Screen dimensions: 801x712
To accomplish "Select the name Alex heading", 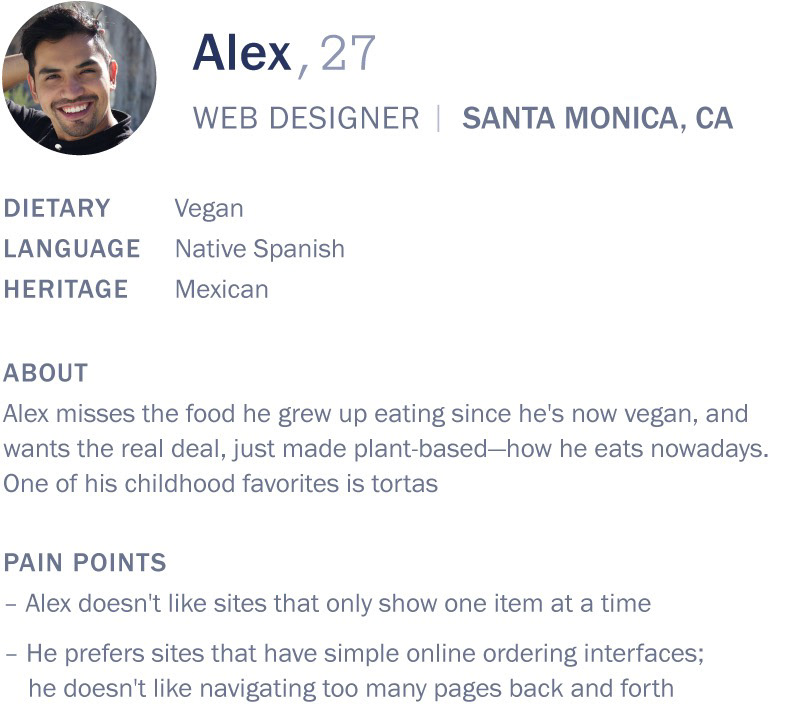I will (x=242, y=54).
